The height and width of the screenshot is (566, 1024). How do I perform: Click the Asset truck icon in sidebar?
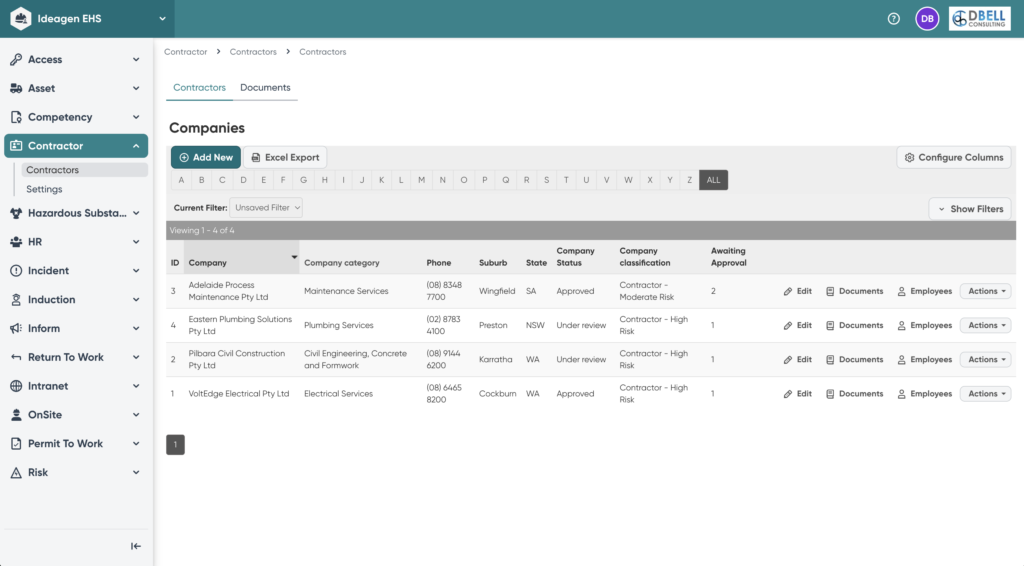[x=16, y=88]
